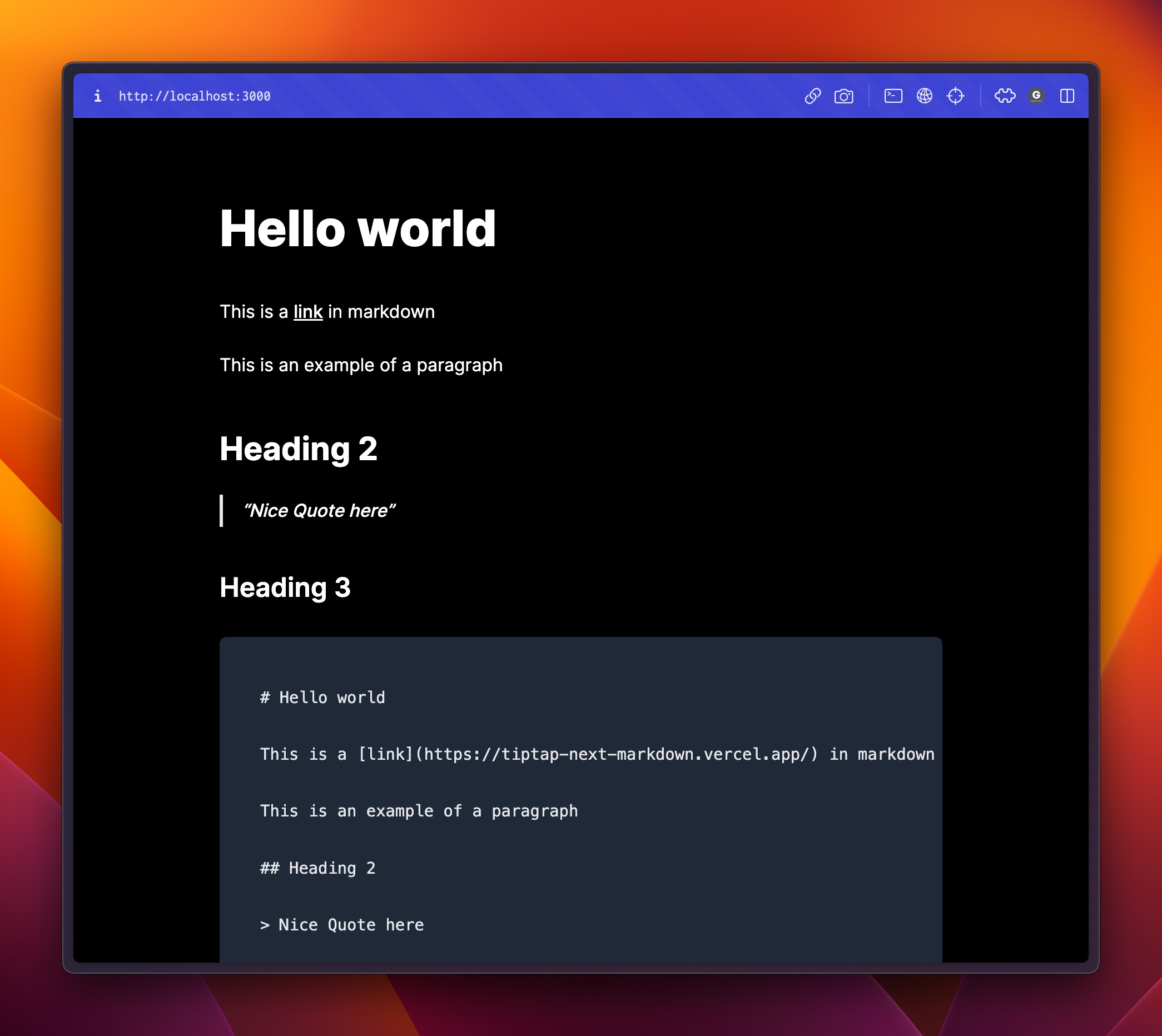Screen dimensions: 1162x1036
Task: Click "This is an example" paragraph text
Action: [361, 365]
